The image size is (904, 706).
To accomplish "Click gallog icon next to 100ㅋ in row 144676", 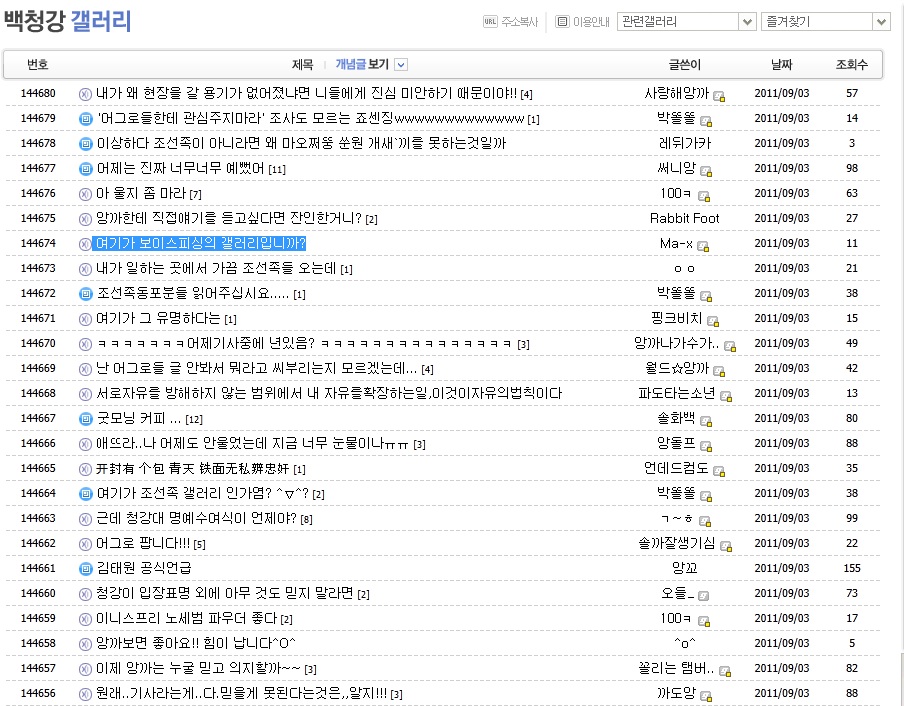I will click(x=703, y=196).
